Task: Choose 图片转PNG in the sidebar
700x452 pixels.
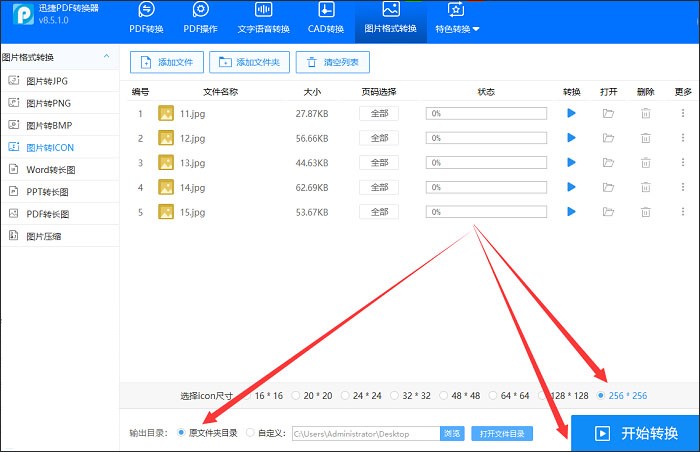Action: 60,103
